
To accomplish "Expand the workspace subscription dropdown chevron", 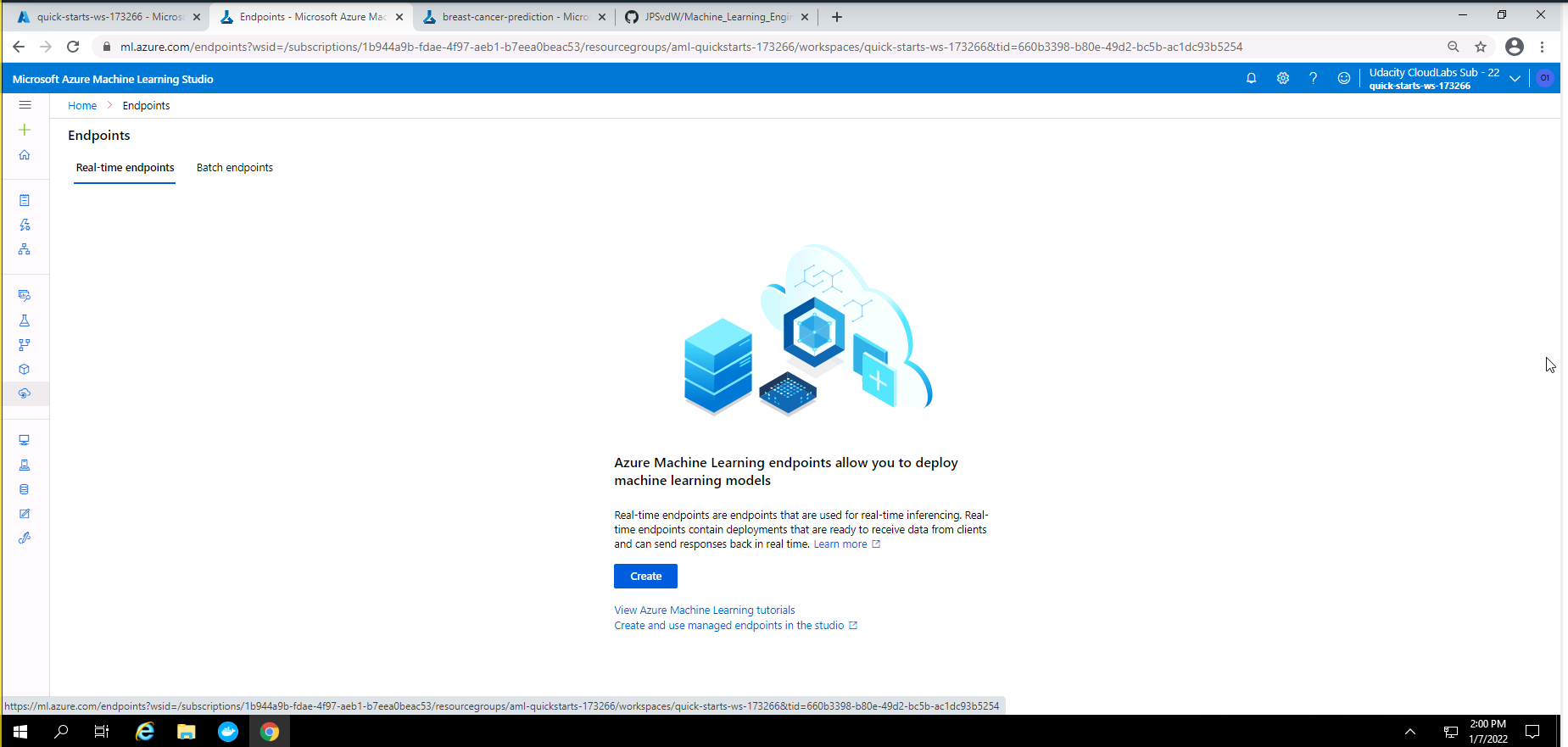I will click(1515, 79).
